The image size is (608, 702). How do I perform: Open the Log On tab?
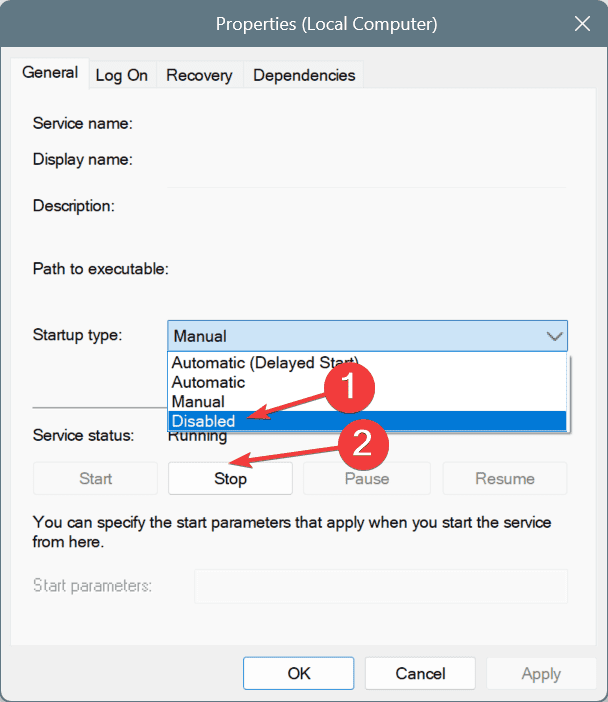[x=122, y=75]
